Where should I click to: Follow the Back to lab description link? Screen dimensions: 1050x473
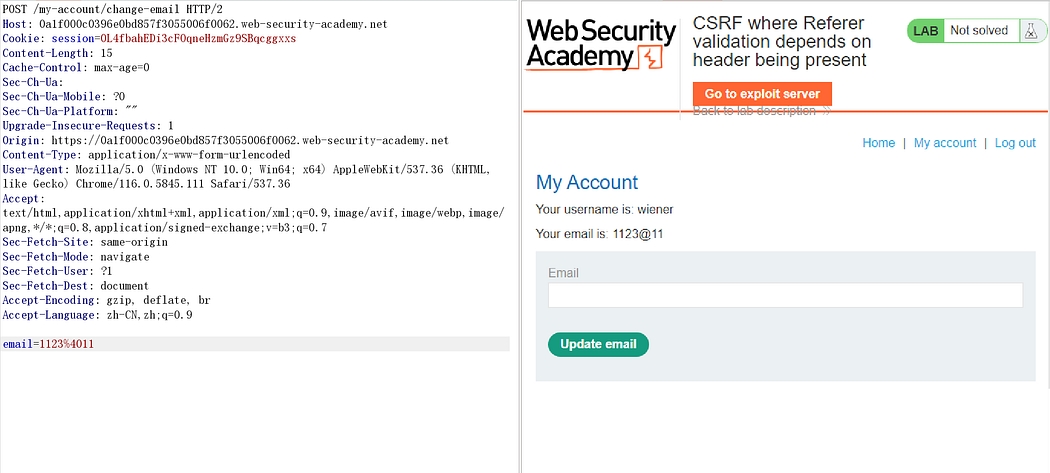[x=762, y=111]
